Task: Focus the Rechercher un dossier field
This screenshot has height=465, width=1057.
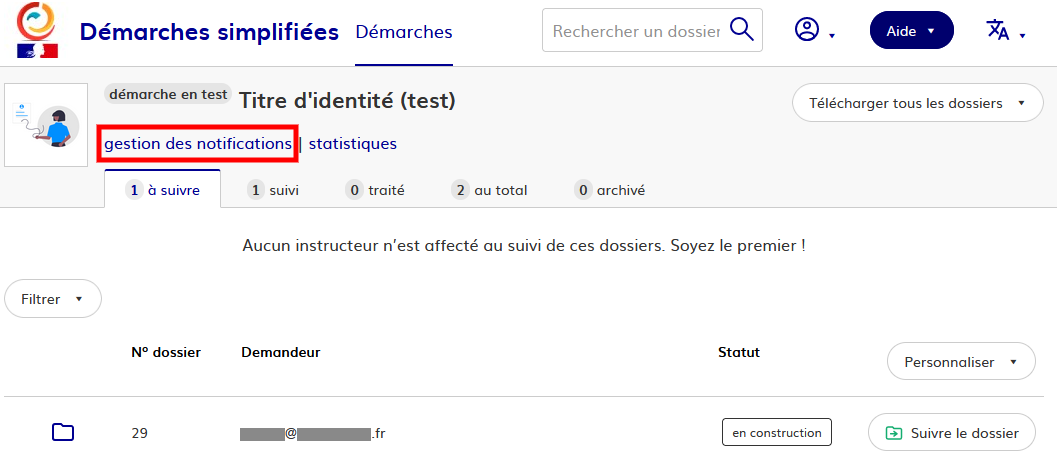Action: [636, 31]
